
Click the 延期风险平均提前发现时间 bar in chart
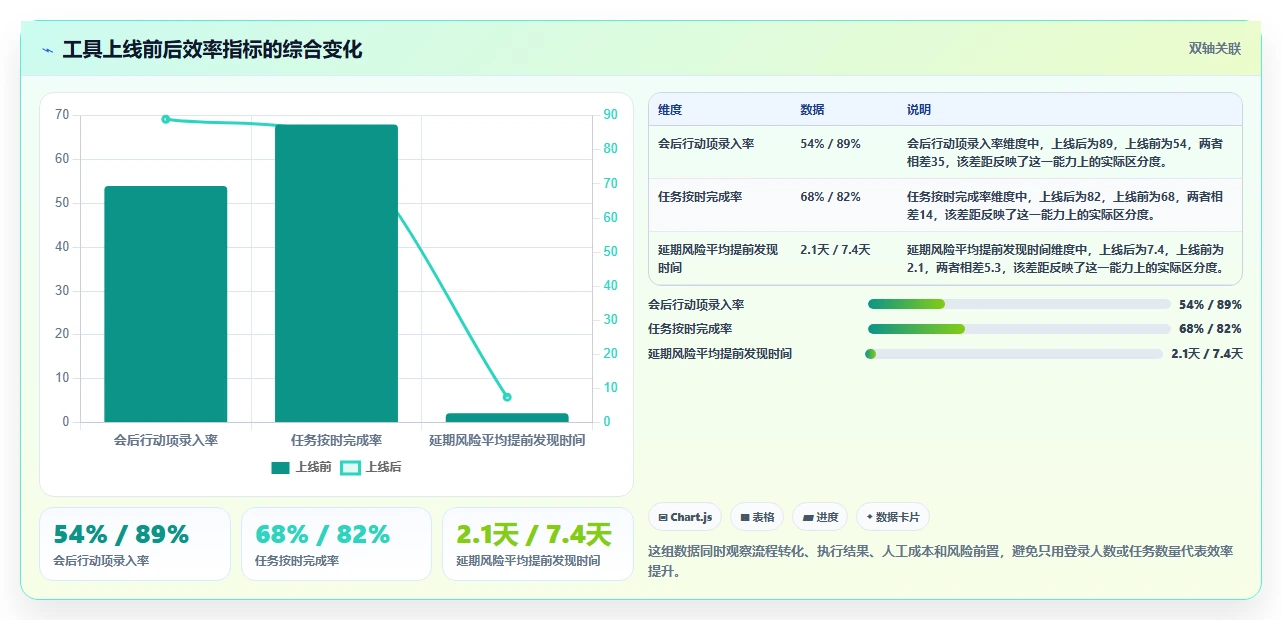[507, 418]
